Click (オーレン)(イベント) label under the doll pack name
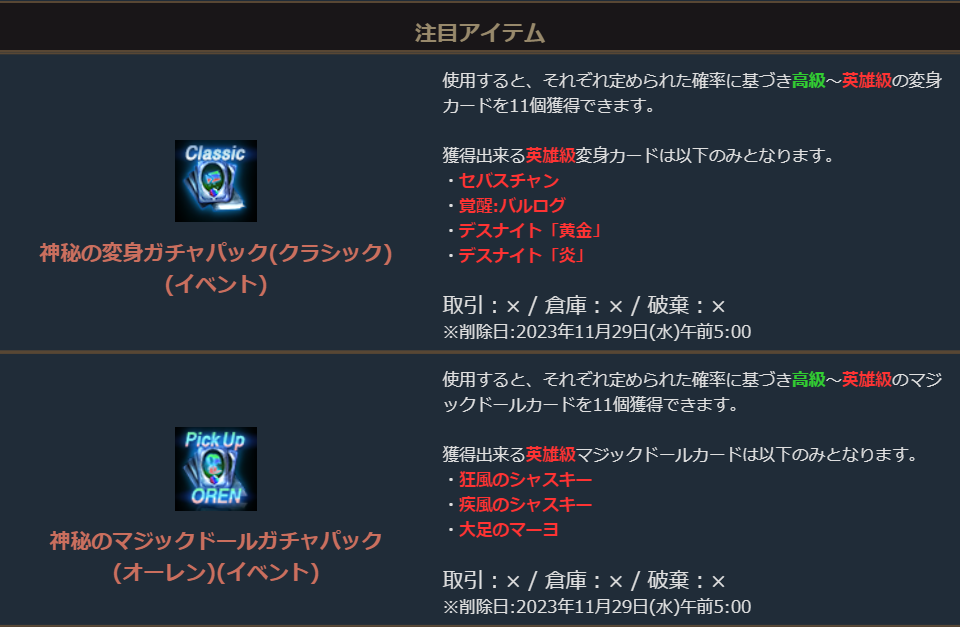Image resolution: width=960 pixels, height=627 pixels. pyautogui.click(x=216, y=573)
